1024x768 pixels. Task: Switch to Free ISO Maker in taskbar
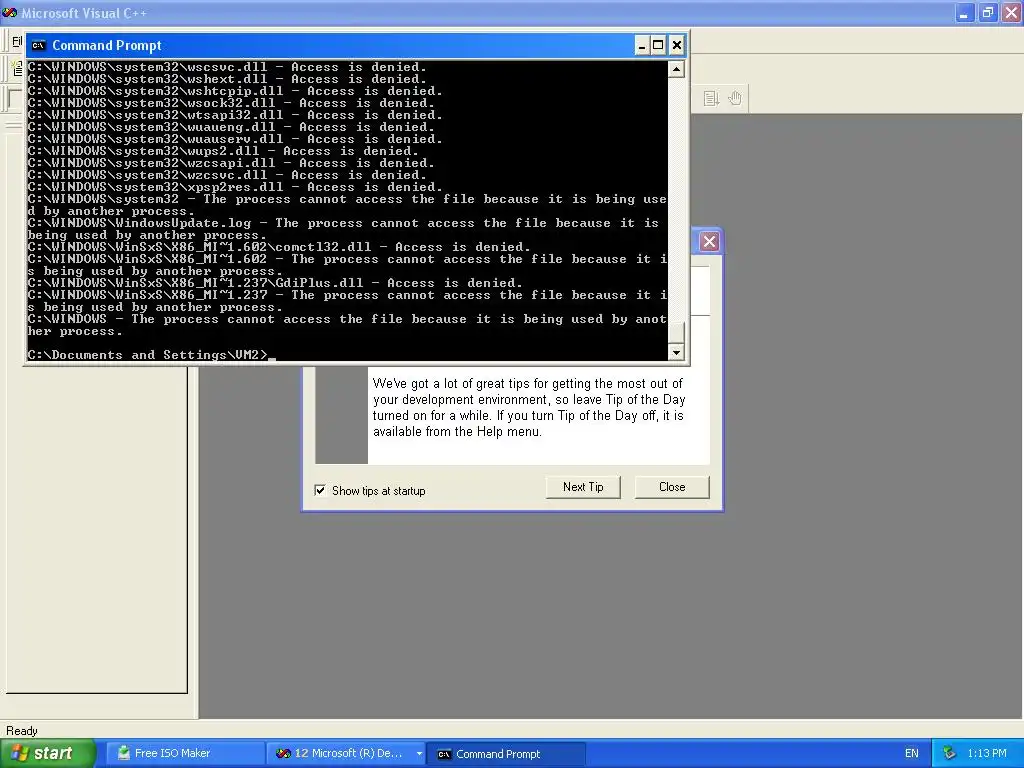185,753
